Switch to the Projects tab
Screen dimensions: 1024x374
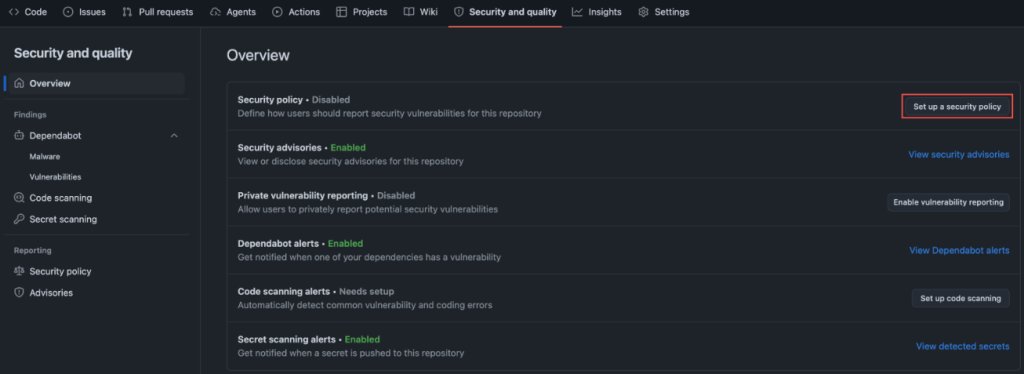pos(361,12)
